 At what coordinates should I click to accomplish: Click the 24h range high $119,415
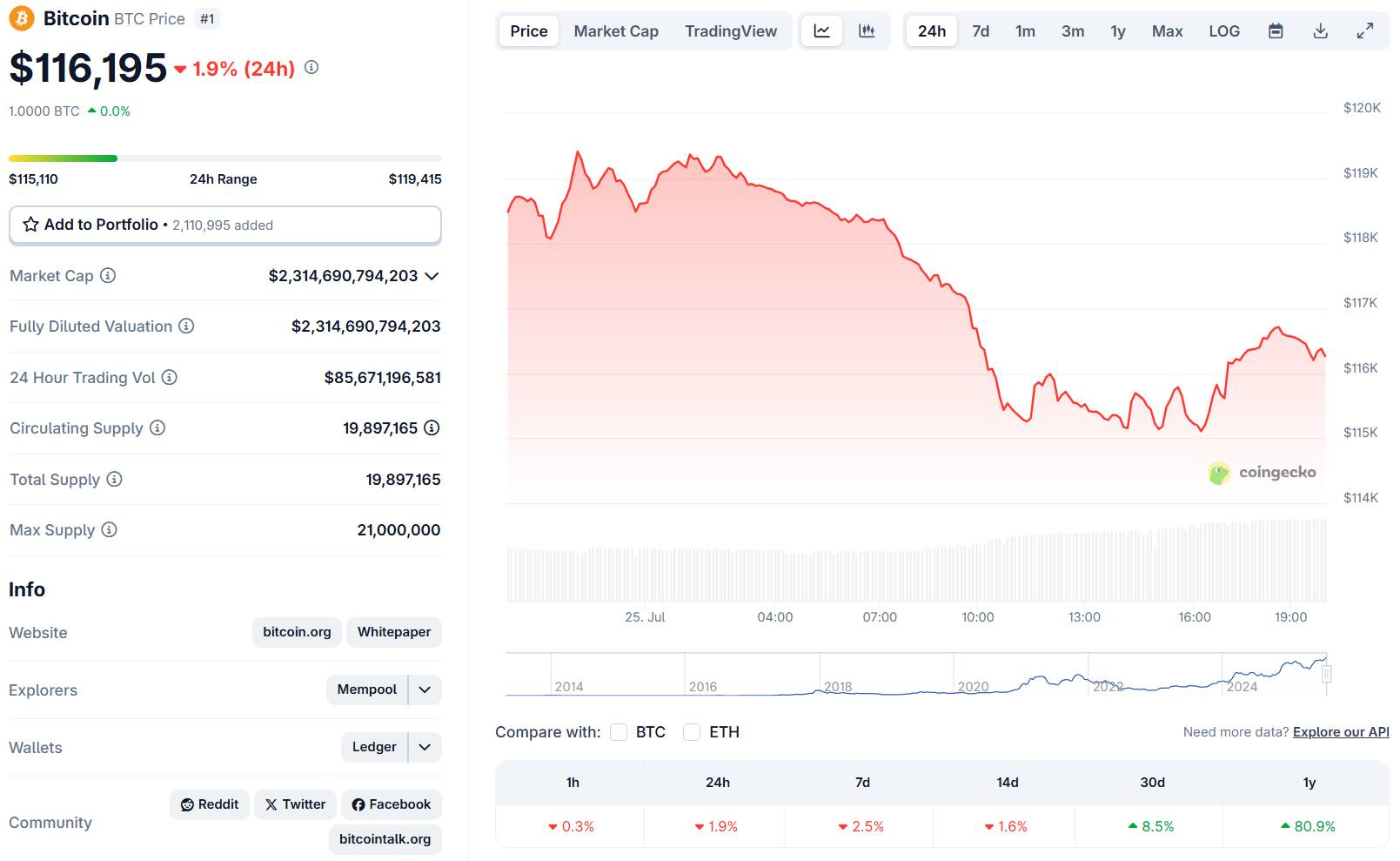[x=415, y=179]
